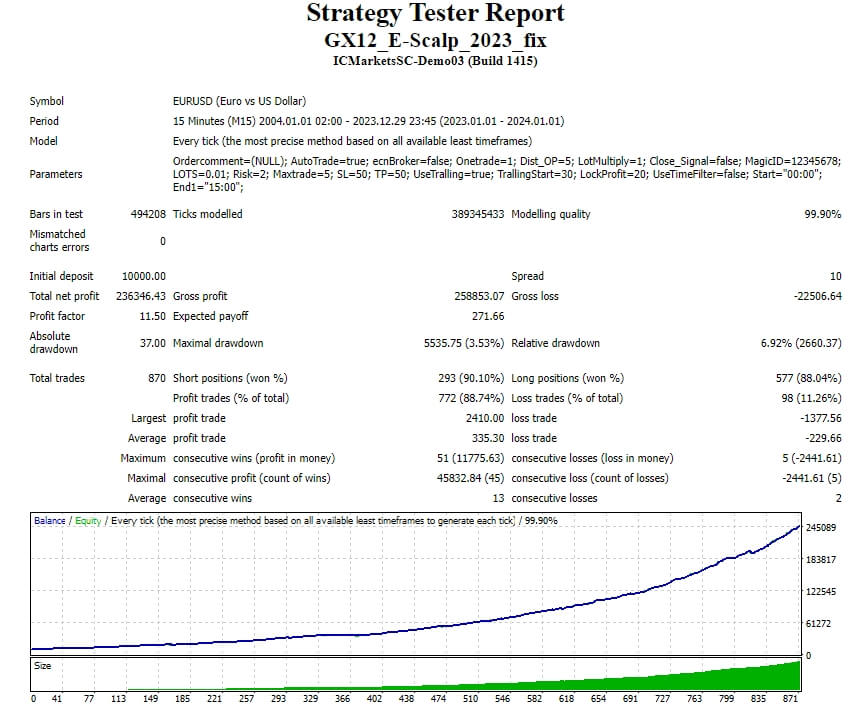The image size is (853, 707).
Task: Click the 'Symbol' row label
Action: [x=46, y=101]
